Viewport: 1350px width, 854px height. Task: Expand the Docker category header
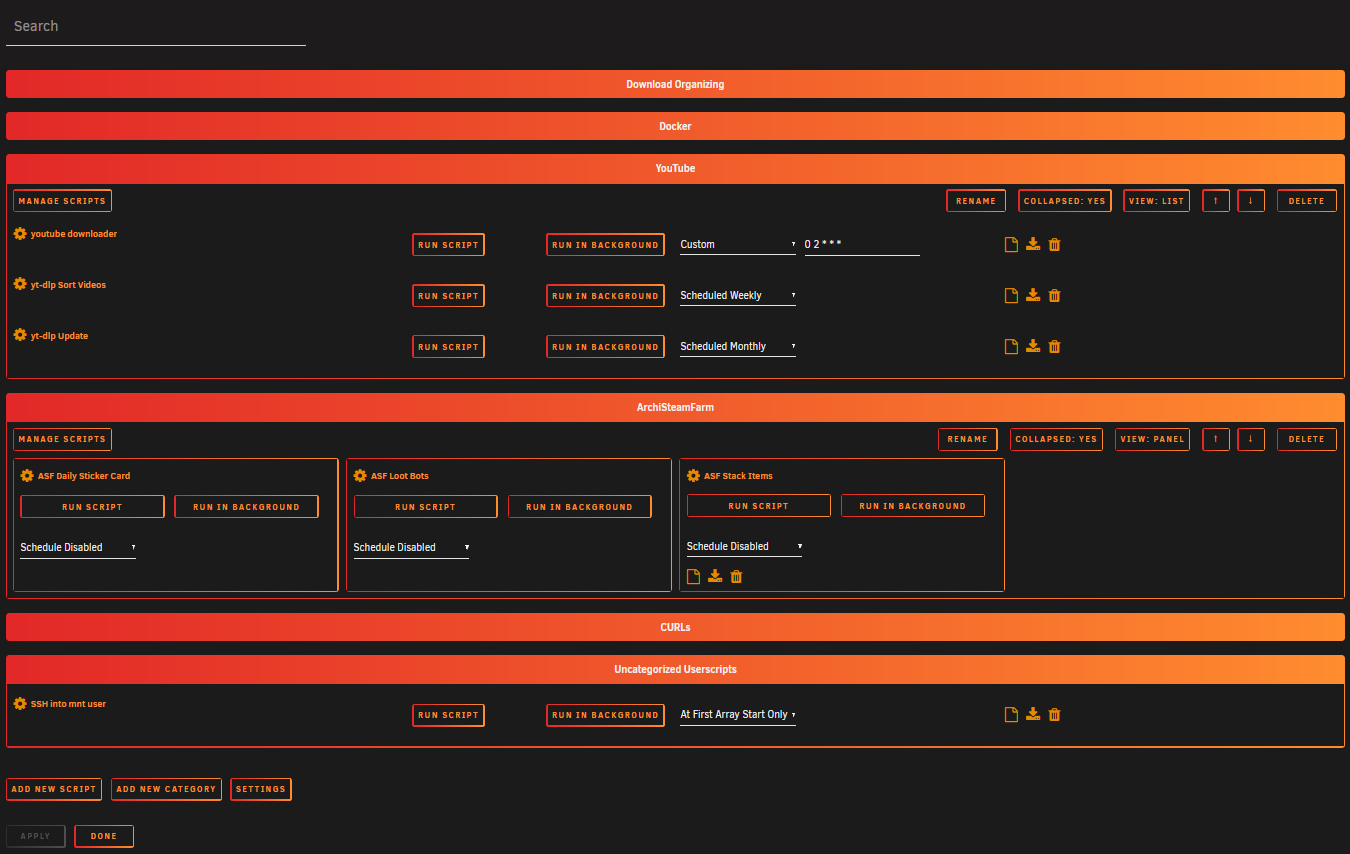(x=675, y=126)
